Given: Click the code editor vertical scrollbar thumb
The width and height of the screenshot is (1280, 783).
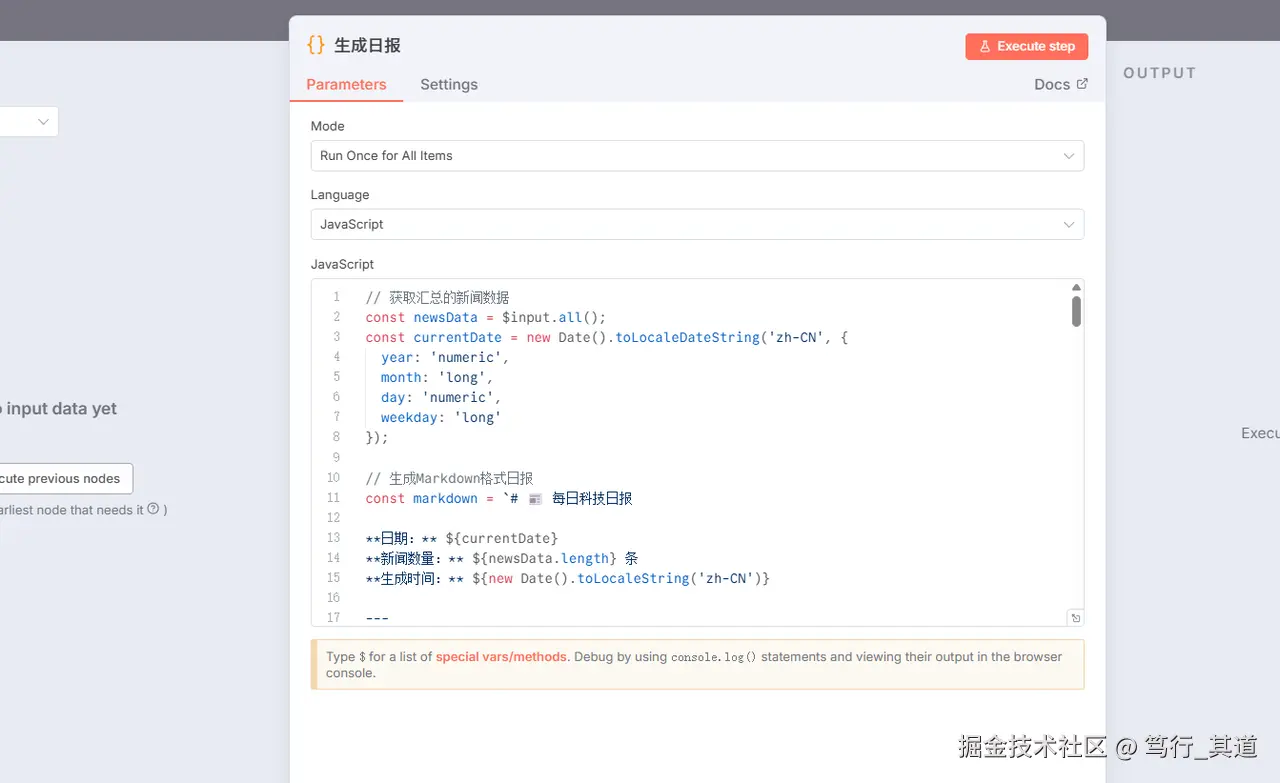Looking at the screenshot, I should tap(1076, 310).
